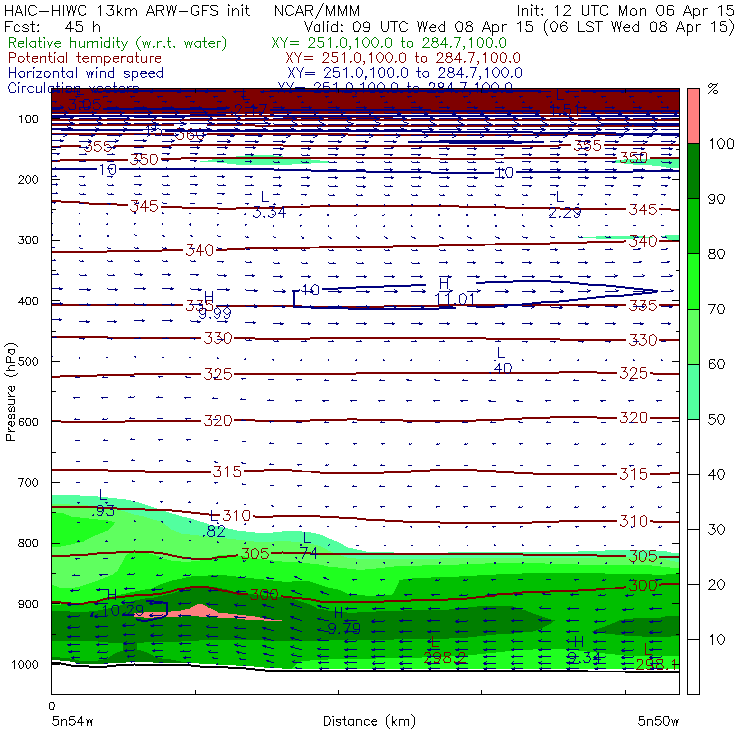
Task: Click the '.74' minimum label
Action: click(307, 553)
